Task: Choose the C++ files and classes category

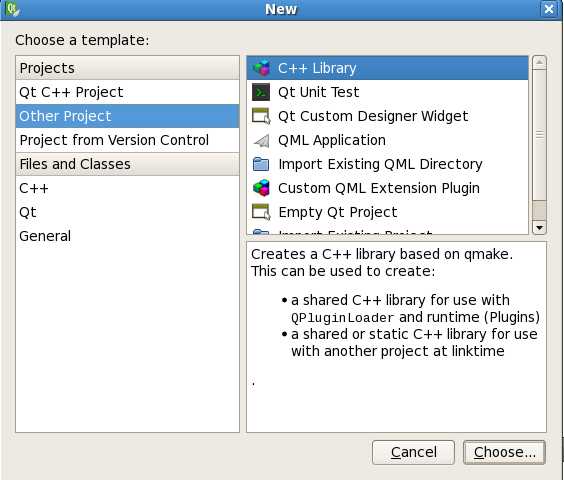Action: (x=127, y=188)
